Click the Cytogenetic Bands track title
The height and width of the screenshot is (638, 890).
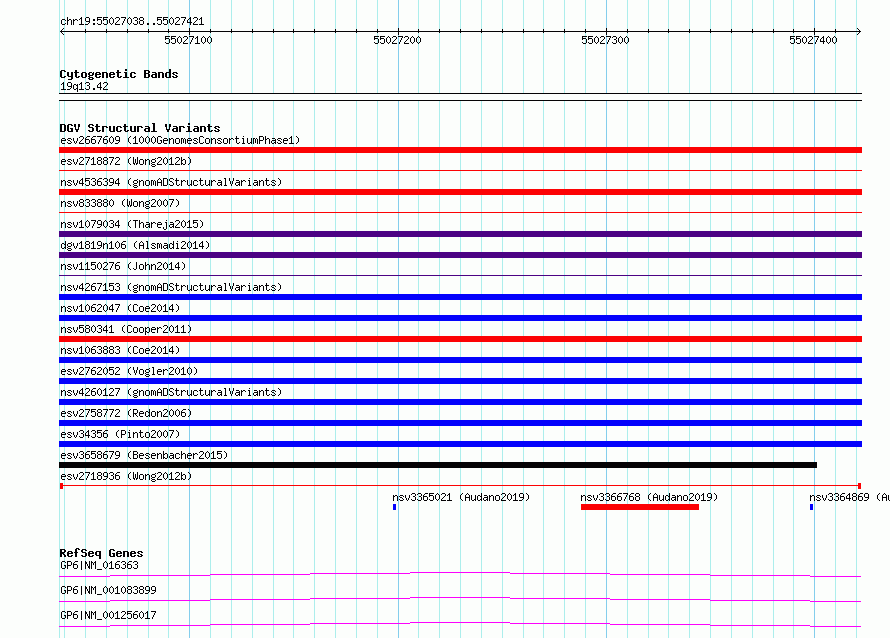(119, 74)
